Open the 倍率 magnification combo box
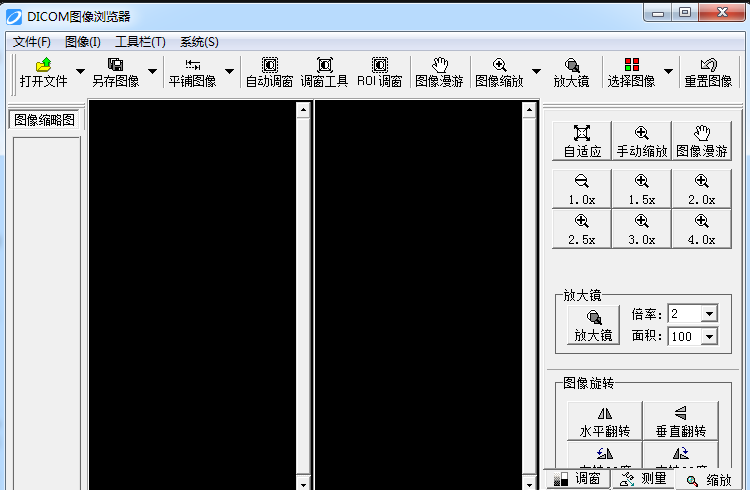The height and width of the screenshot is (490, 750). pos(709,314)
